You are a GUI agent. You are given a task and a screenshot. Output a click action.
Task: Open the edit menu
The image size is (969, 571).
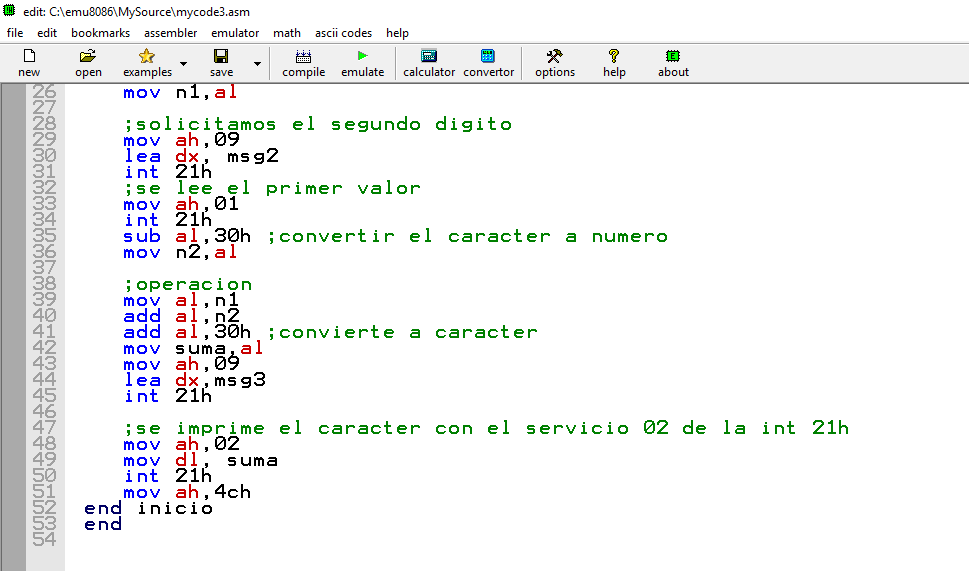pos(47,33)
